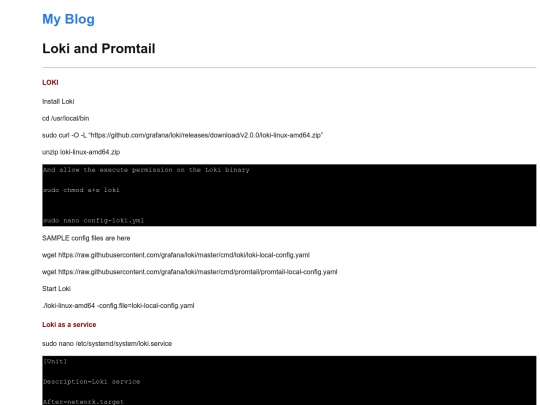Image resolution: width=540 pixels, height=405 pixels.
Task: Click the Start Loki text line
Action: [x=56, y=289]
